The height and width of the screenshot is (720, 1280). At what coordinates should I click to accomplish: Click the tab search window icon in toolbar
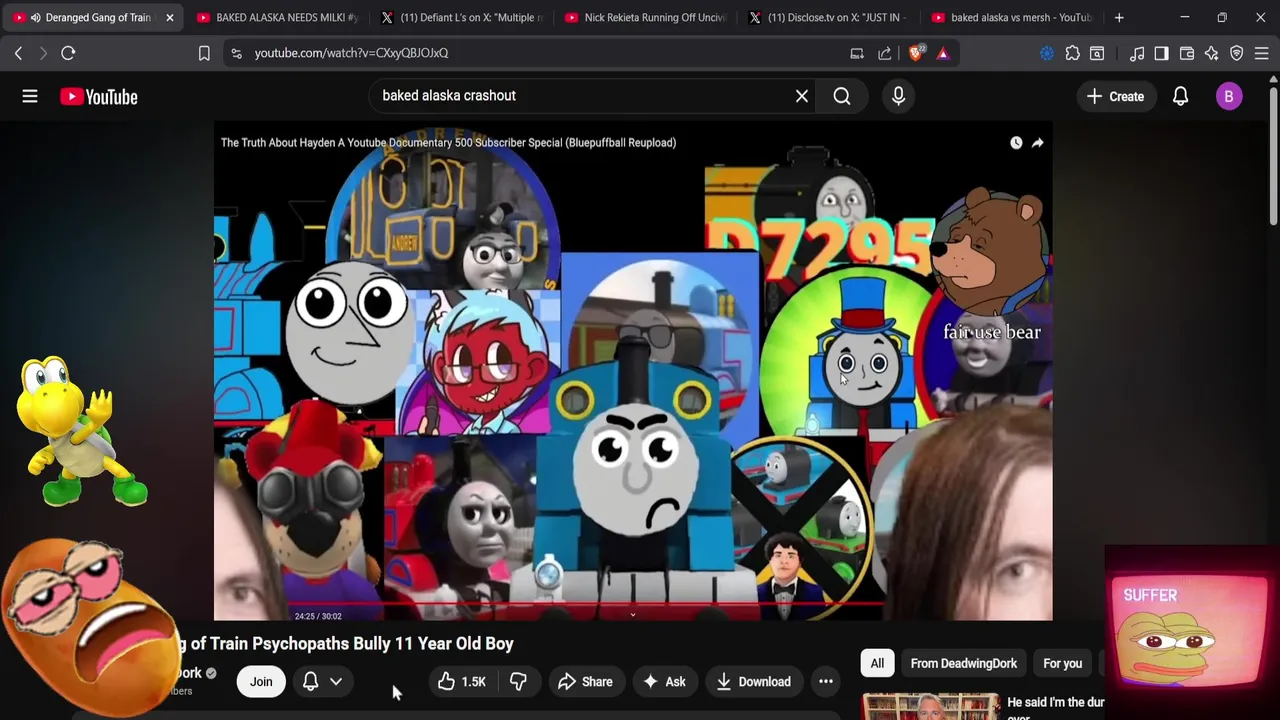pyautogui.click(x=1097, y=53)
